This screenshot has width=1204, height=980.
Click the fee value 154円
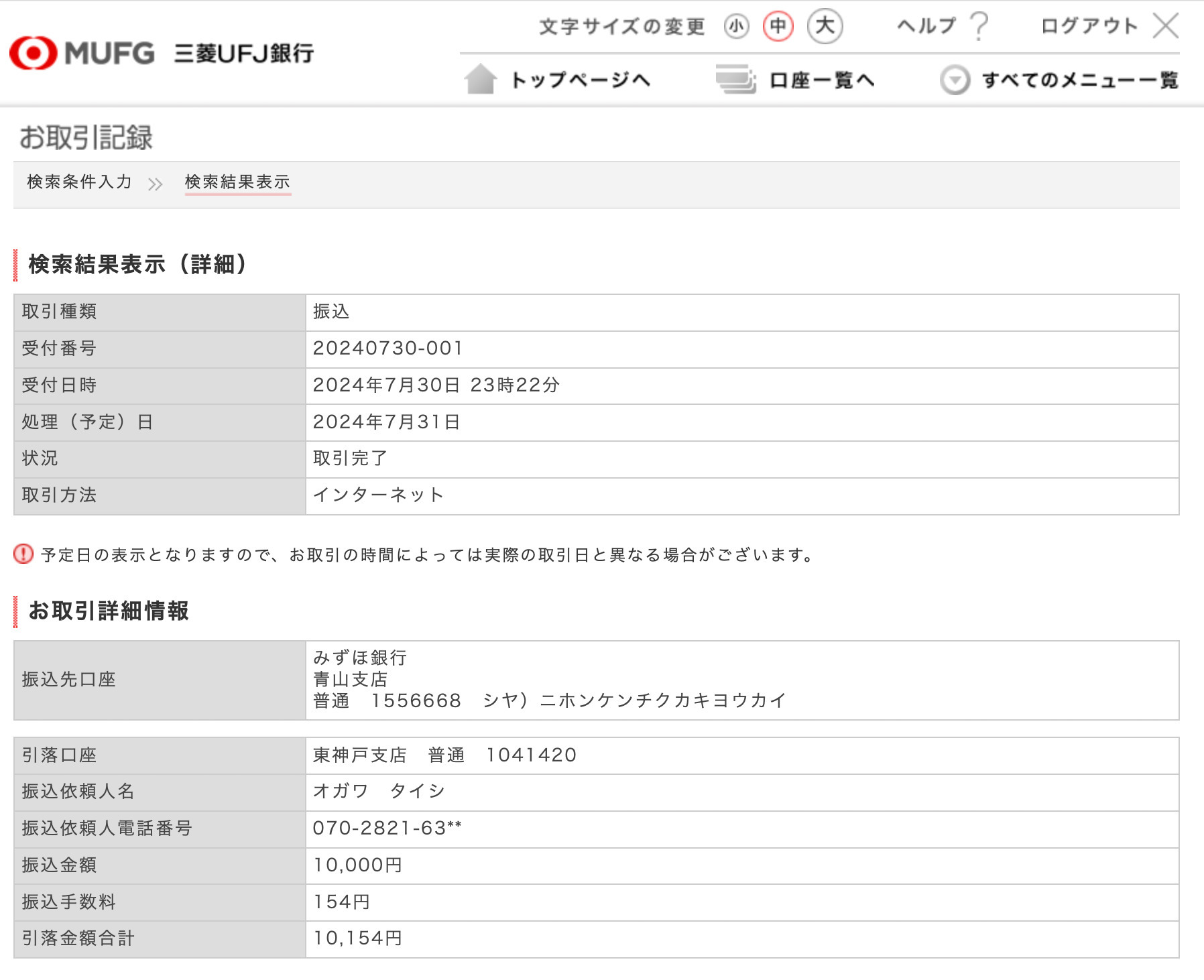(342, 902)
